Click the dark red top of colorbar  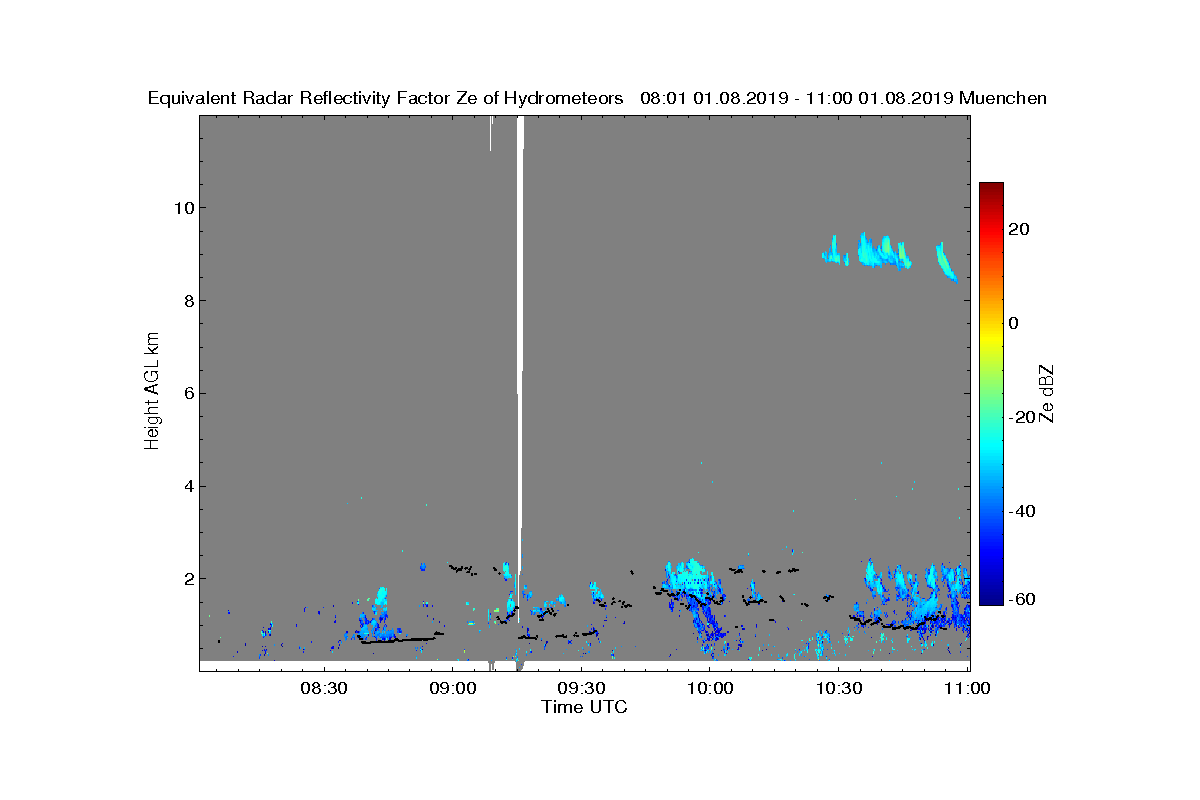pos(991,190)
